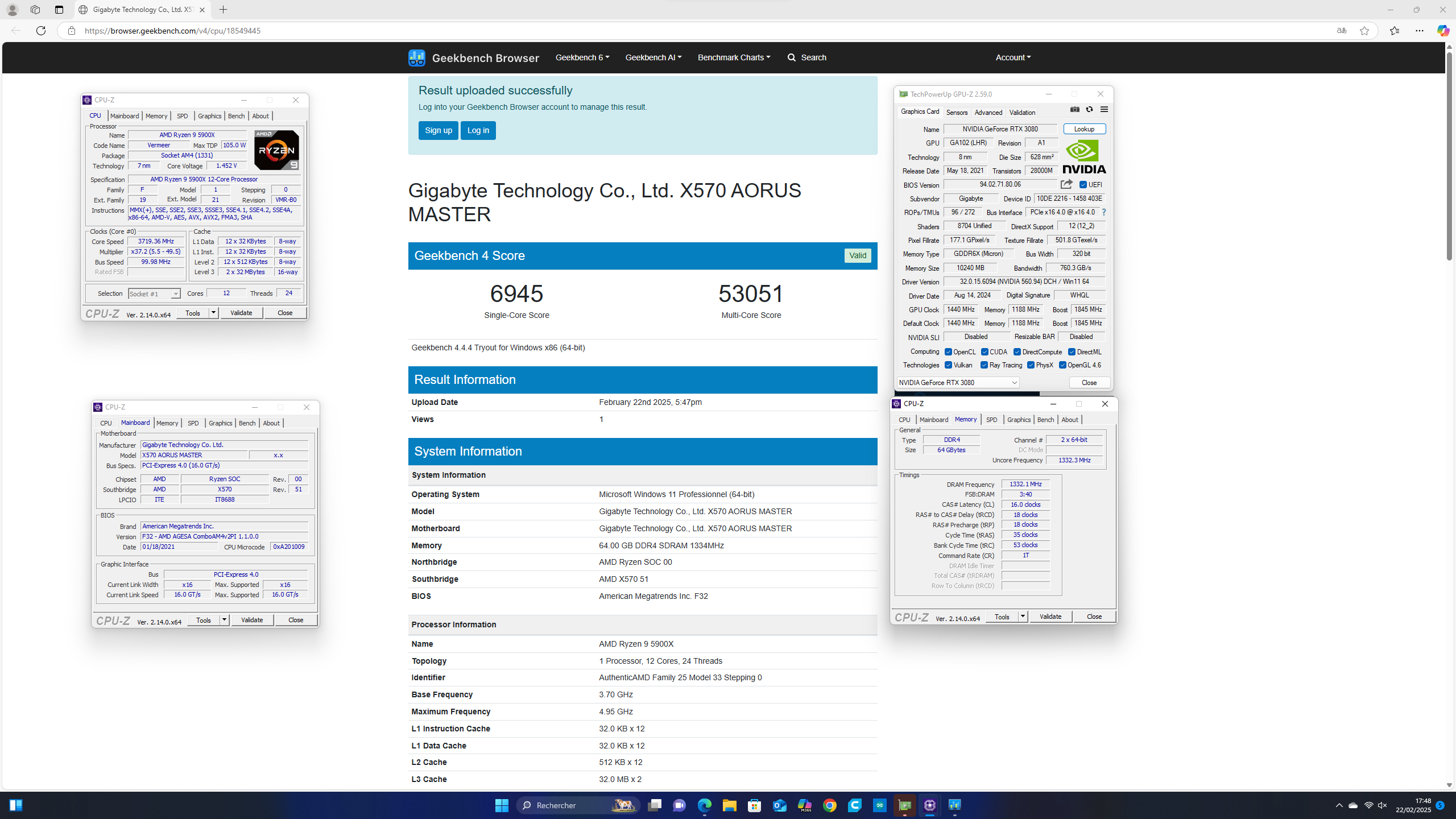Launch Google Chrome from the taskbar
Image resolution: width=1456 pixels, height=819 pixels.
(x=829, y=805)
